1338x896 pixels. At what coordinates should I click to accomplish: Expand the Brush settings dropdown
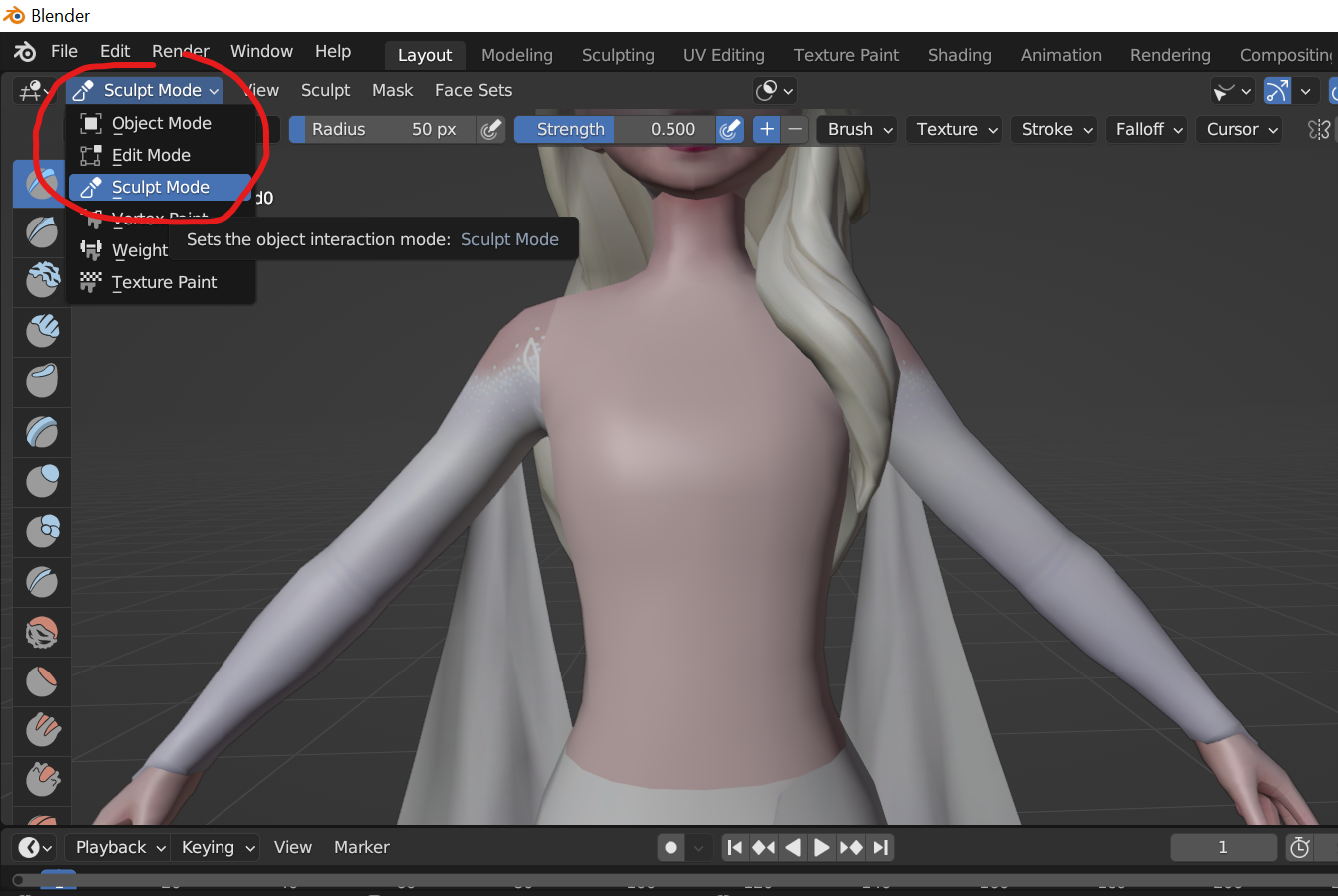tap(859, 129)
